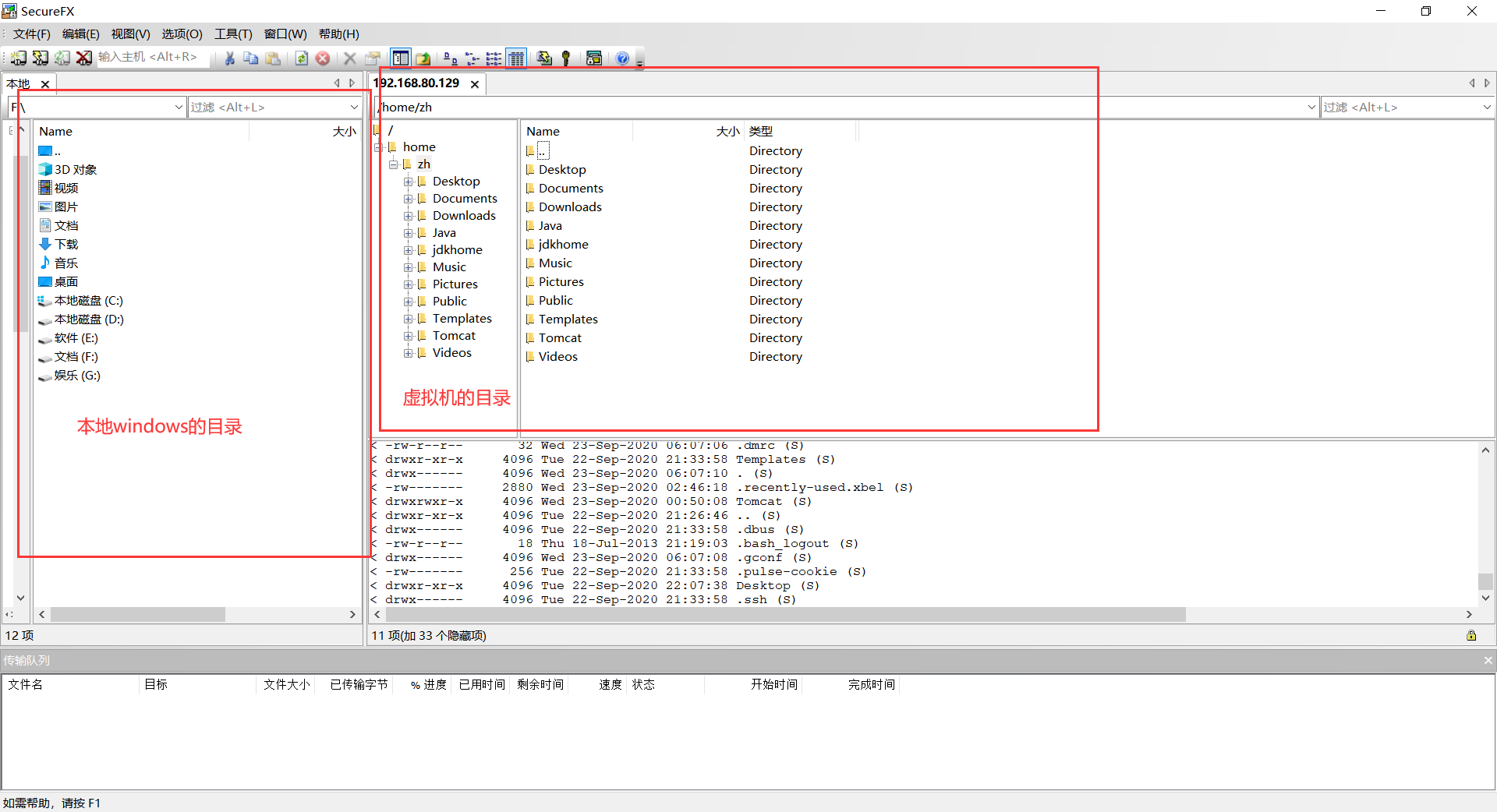Select 软件 (E:) drive in local list
Screen dimensions: 1497x812
click(76, 338)
